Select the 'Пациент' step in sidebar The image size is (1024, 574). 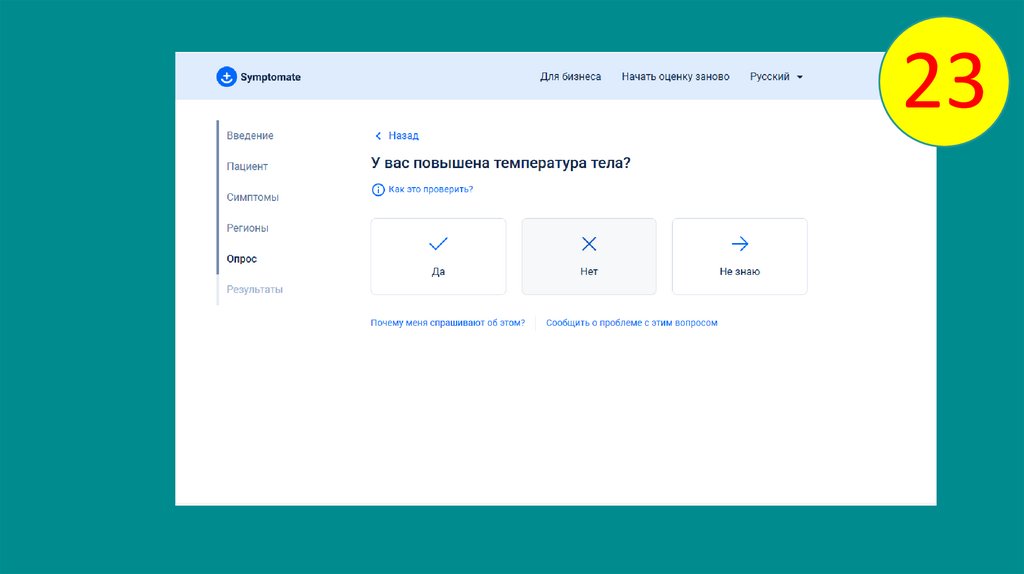coord(247,167)
